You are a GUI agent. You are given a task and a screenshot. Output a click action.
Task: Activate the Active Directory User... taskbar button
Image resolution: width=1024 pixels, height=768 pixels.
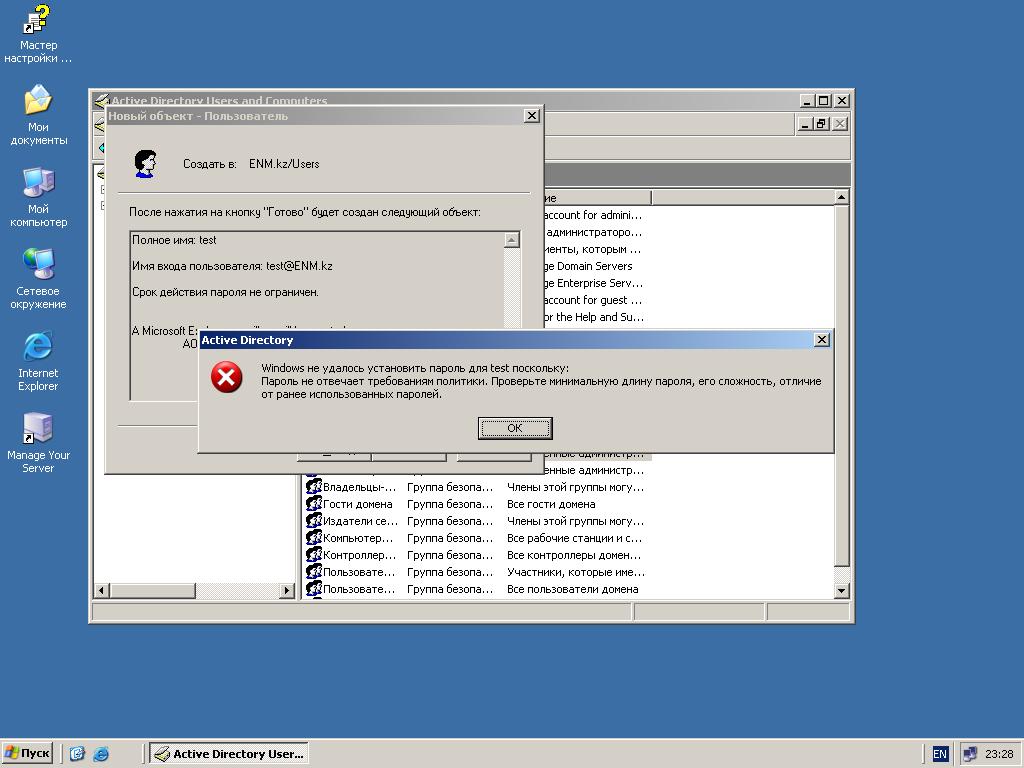pos(228,754)
